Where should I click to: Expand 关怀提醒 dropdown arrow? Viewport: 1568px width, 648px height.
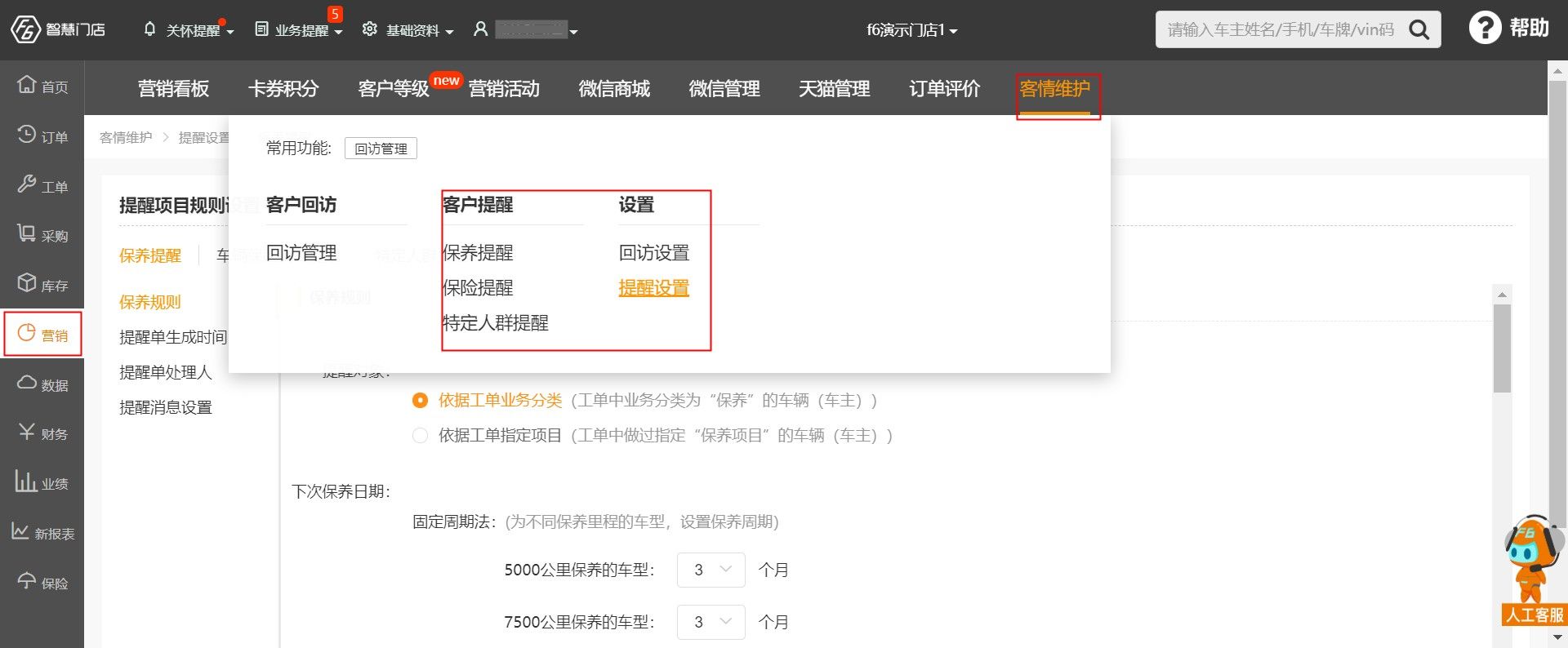pos(230,32)
